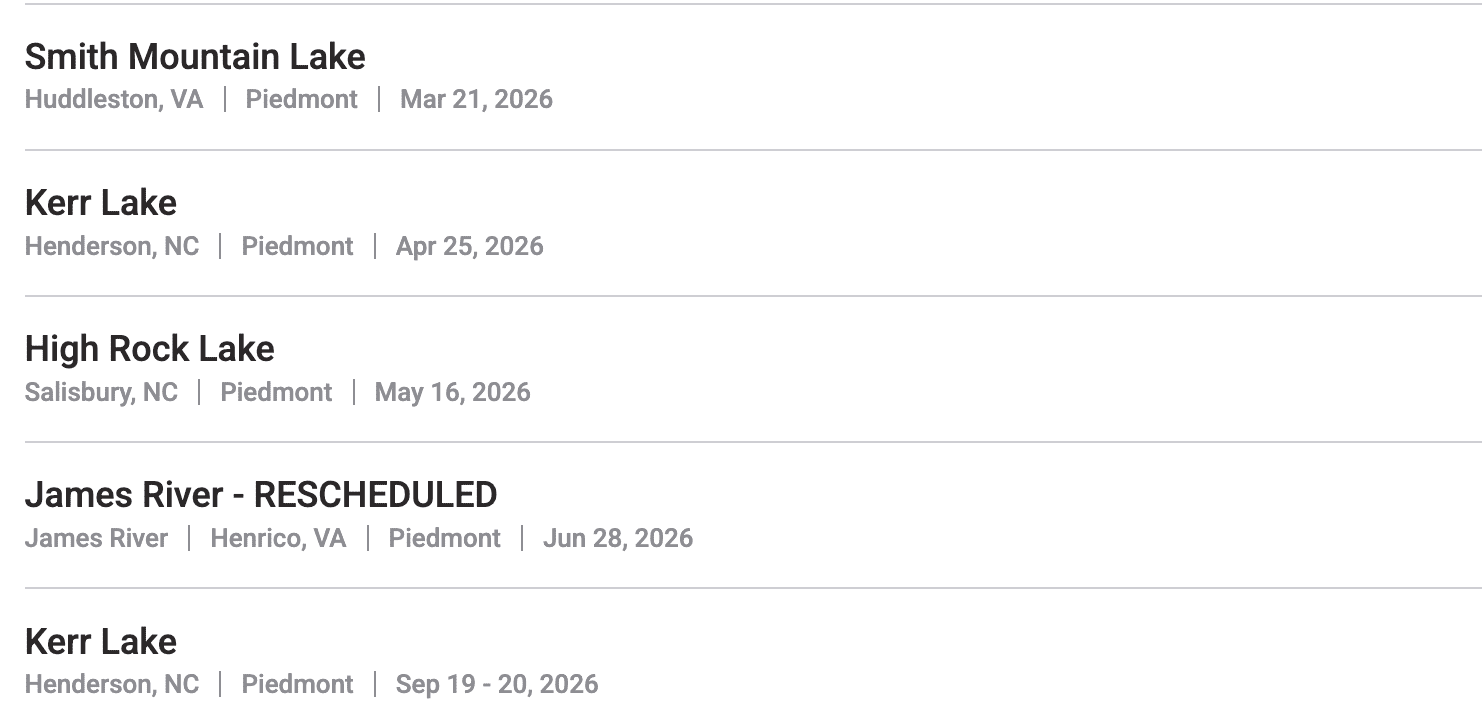Select Piedmont under Smith Mountain Lake
This screenshot has width=1482, height=728.
pyautogui.click(x=302, y=99)
